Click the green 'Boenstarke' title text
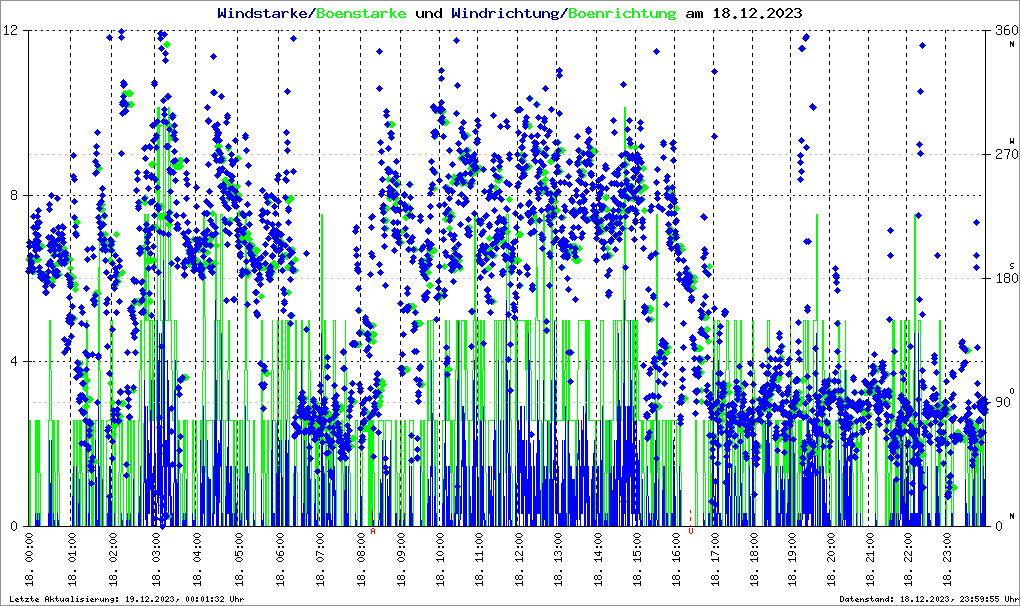1020x606 pixels. (361, 14)
